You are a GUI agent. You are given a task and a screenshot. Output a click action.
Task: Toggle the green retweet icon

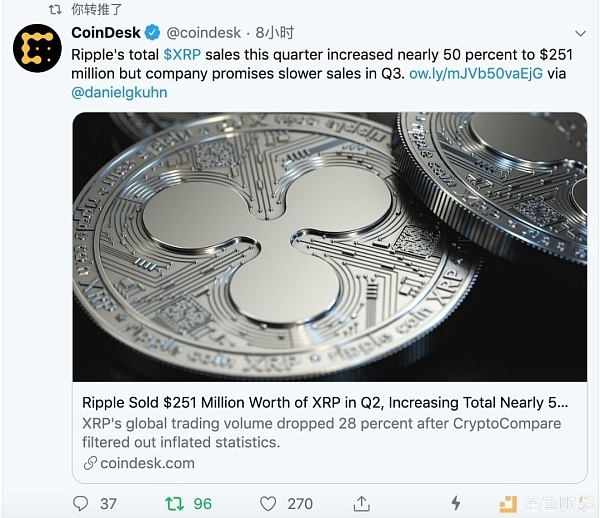[x=174, y=503]
